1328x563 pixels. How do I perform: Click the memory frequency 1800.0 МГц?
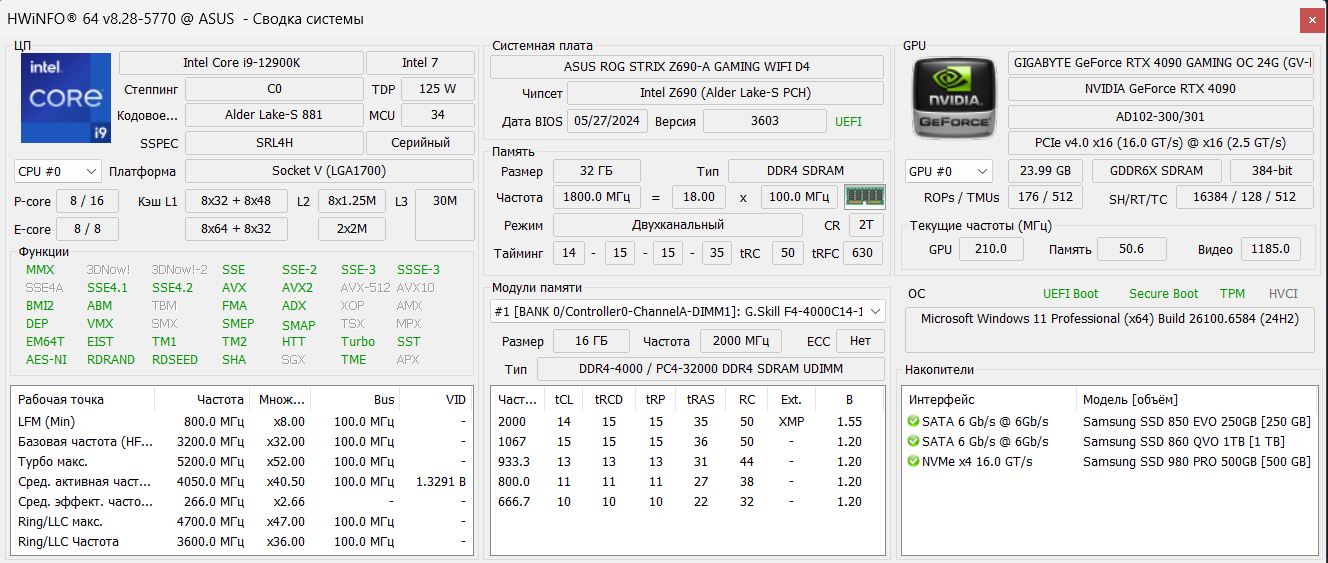tap(596, 197)
